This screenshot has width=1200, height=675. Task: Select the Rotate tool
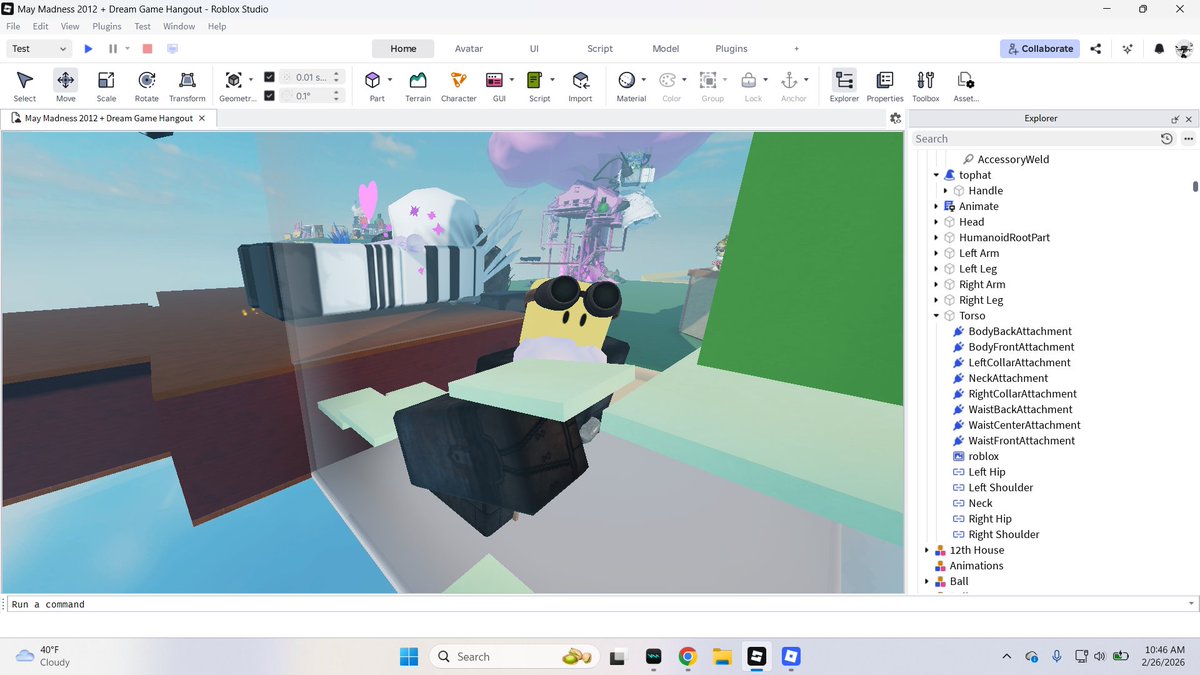pyautogui.click(x=147, y=86)
